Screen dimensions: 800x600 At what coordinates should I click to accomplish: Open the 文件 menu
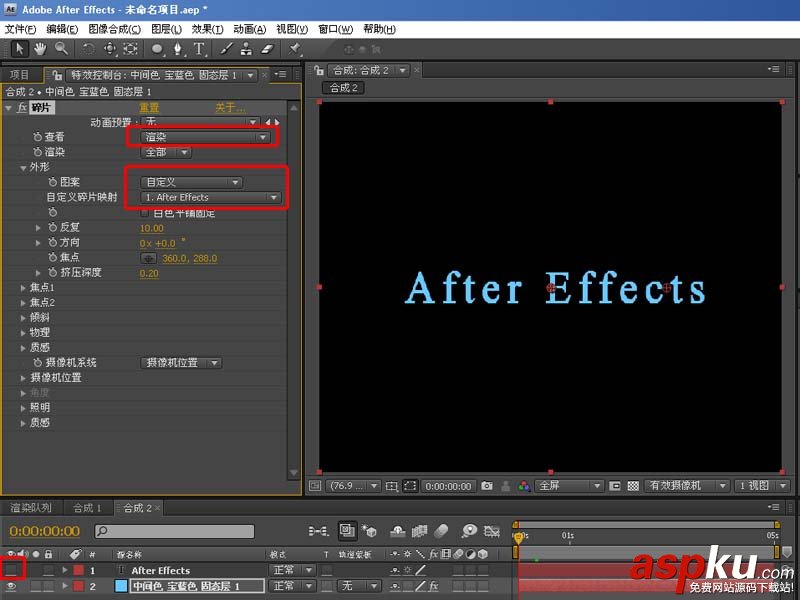coord(20,29)
